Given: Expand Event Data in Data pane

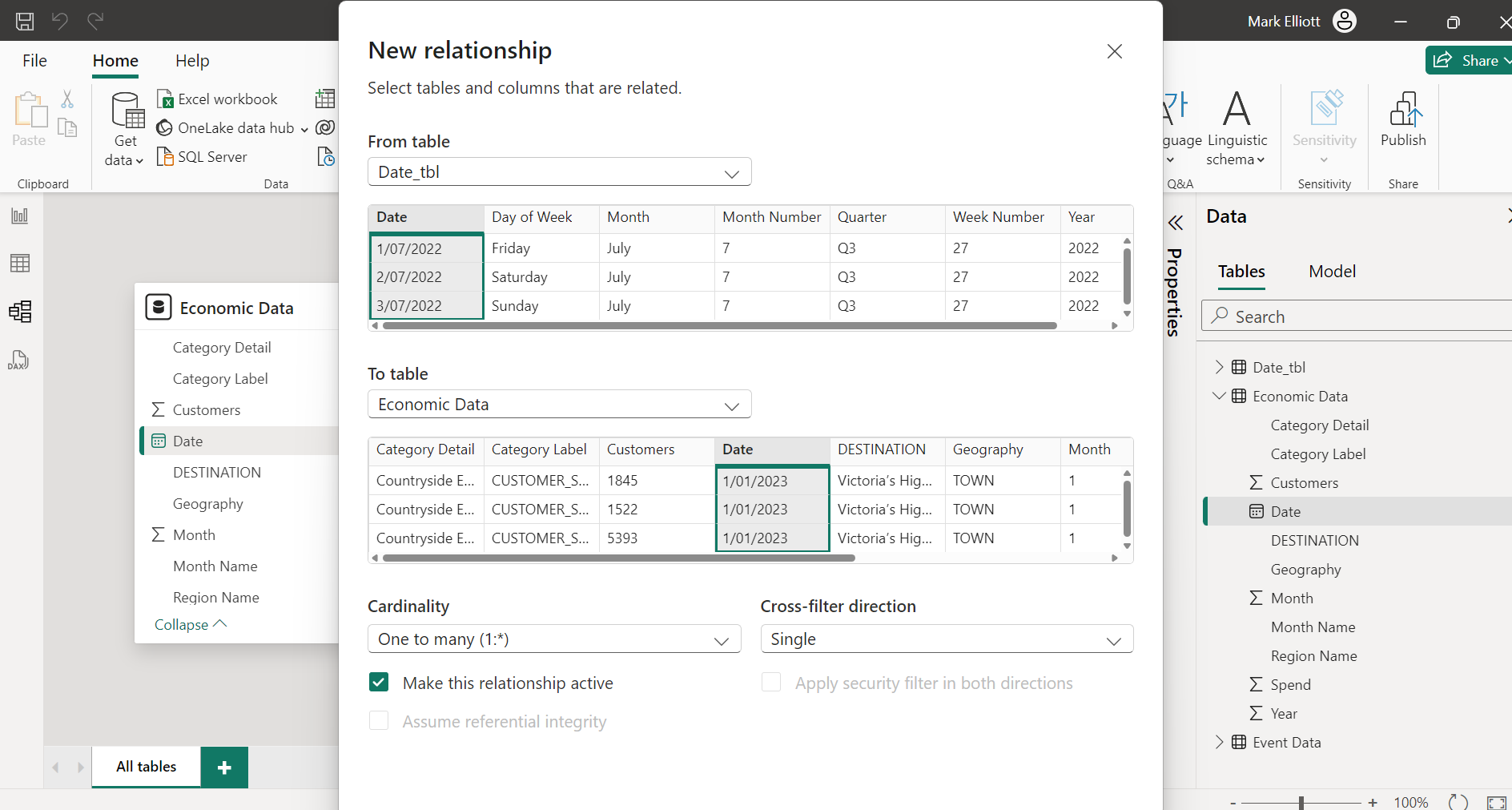Looking at the screenshot, I should 1220,742.
